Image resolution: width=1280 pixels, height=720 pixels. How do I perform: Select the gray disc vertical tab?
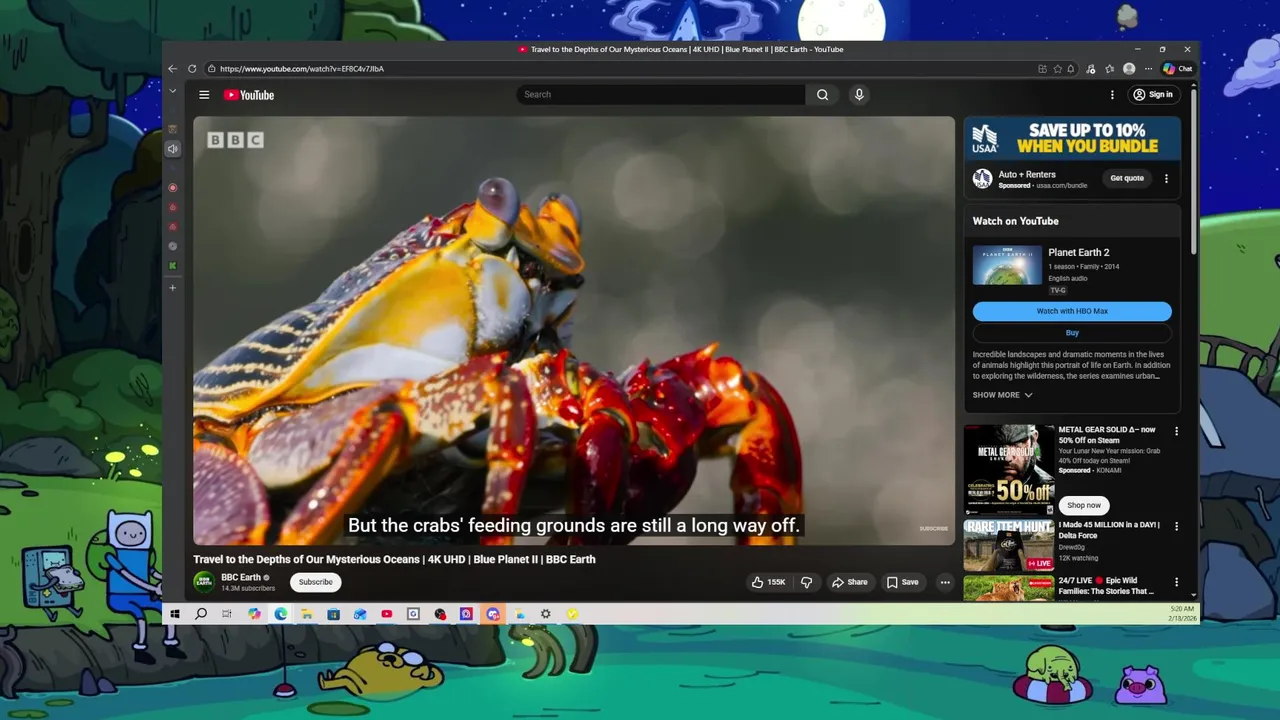[x=172, y=246]
